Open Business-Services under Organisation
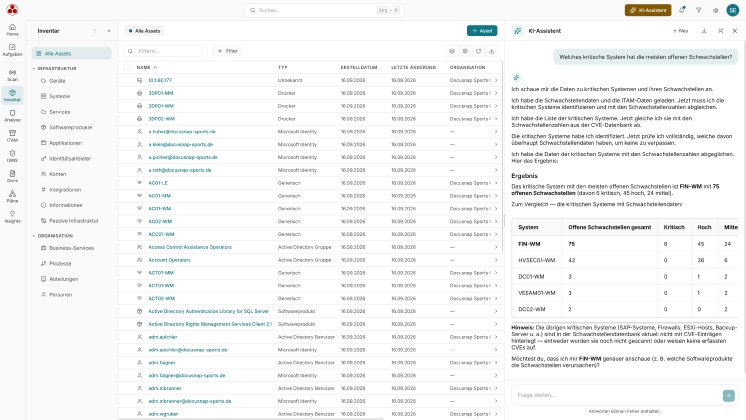This screenshot has height=420, width=746. coord(71,248)
